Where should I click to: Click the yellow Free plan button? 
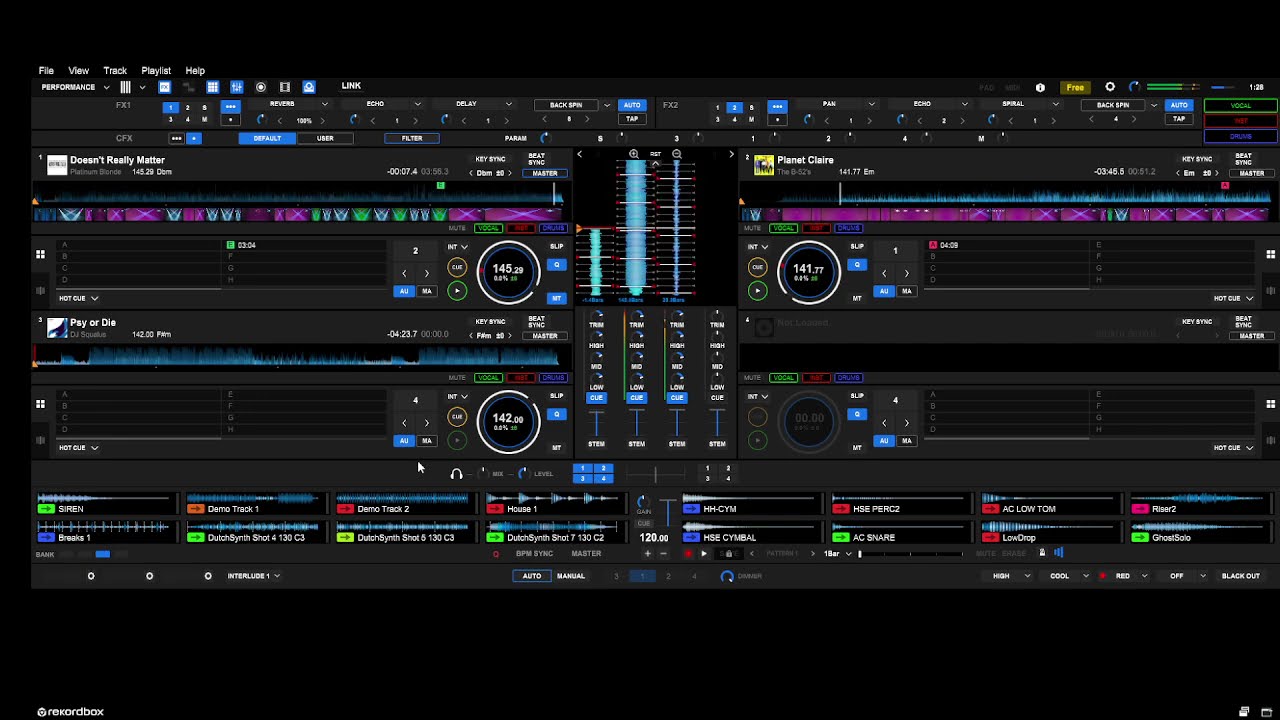point(1075,87)
